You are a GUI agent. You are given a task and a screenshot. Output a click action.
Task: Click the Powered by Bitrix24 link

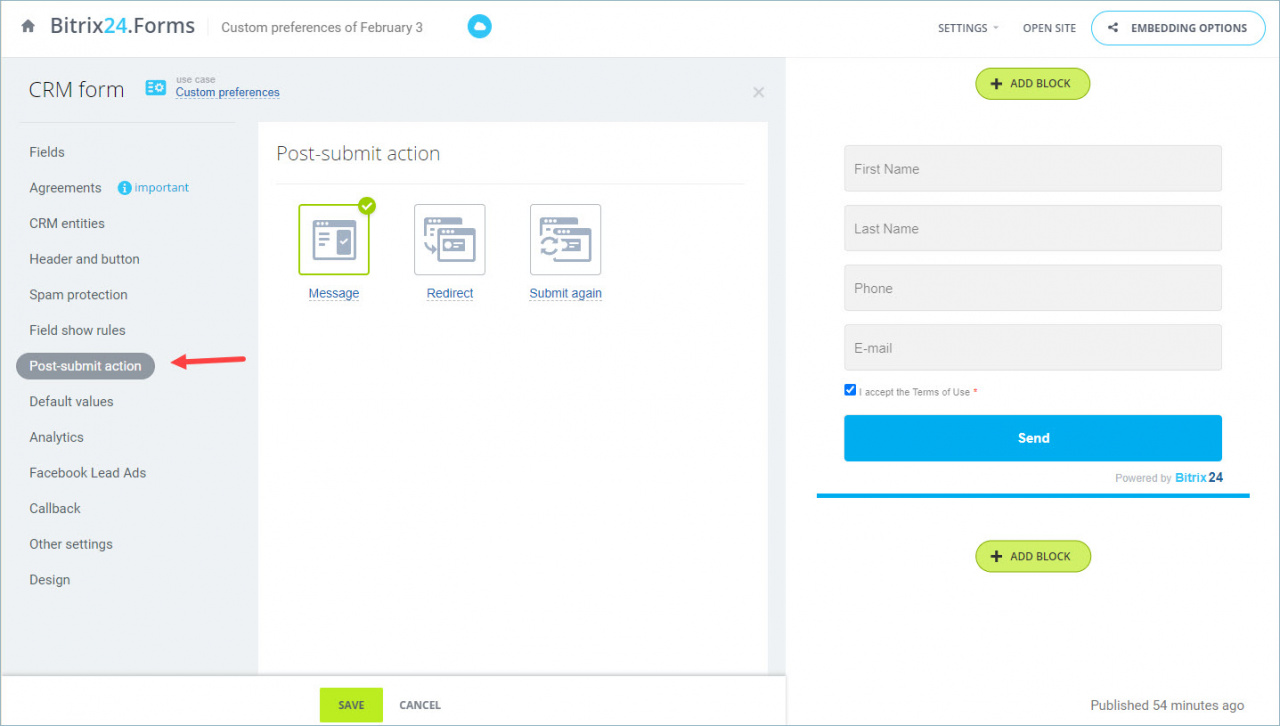click(1169, 478)
